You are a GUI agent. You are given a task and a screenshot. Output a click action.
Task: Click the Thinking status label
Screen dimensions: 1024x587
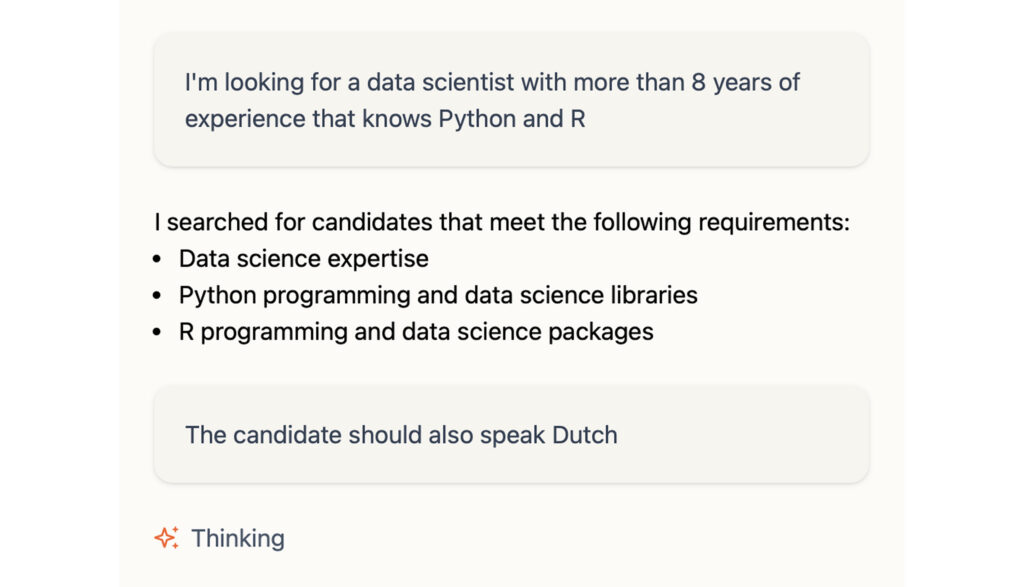click(238, 538)
